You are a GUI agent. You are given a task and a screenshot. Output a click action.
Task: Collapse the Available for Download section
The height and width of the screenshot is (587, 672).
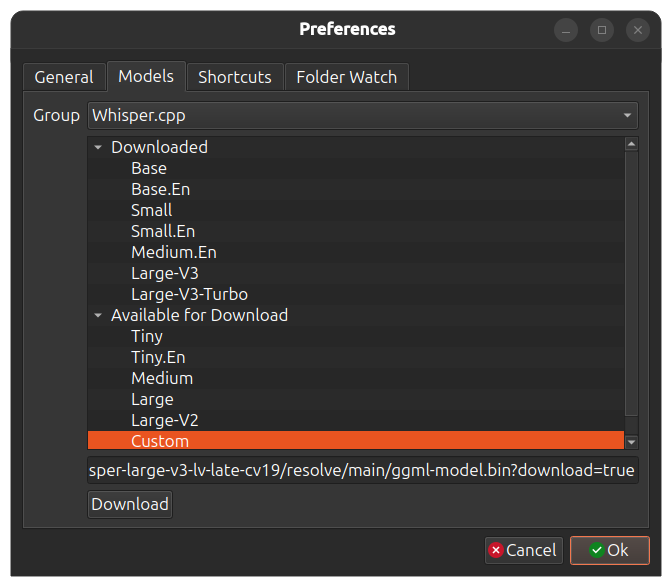(x=98, y=315)
